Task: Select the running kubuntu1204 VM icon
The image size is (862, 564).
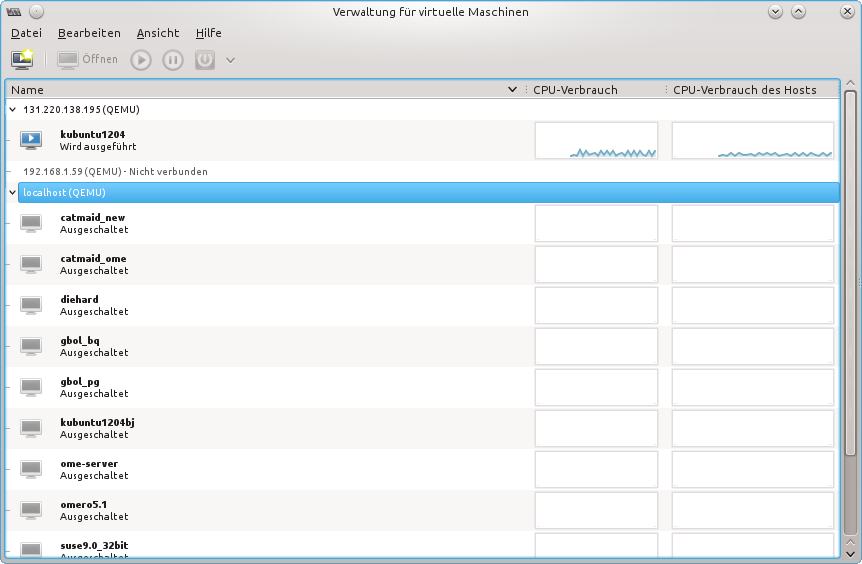Action: pyautogui.click(x=32, y=140)
